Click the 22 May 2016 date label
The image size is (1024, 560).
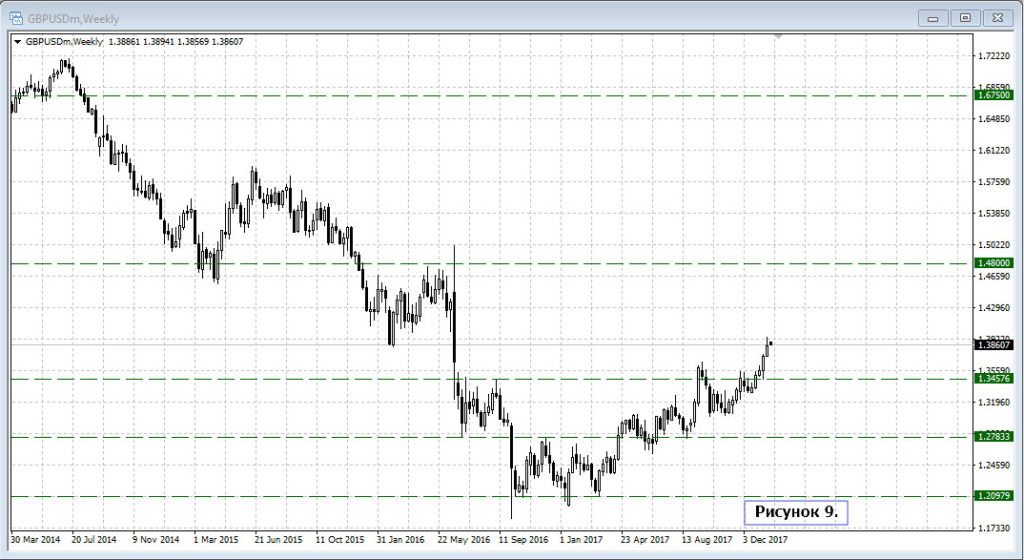click(463, 539)
